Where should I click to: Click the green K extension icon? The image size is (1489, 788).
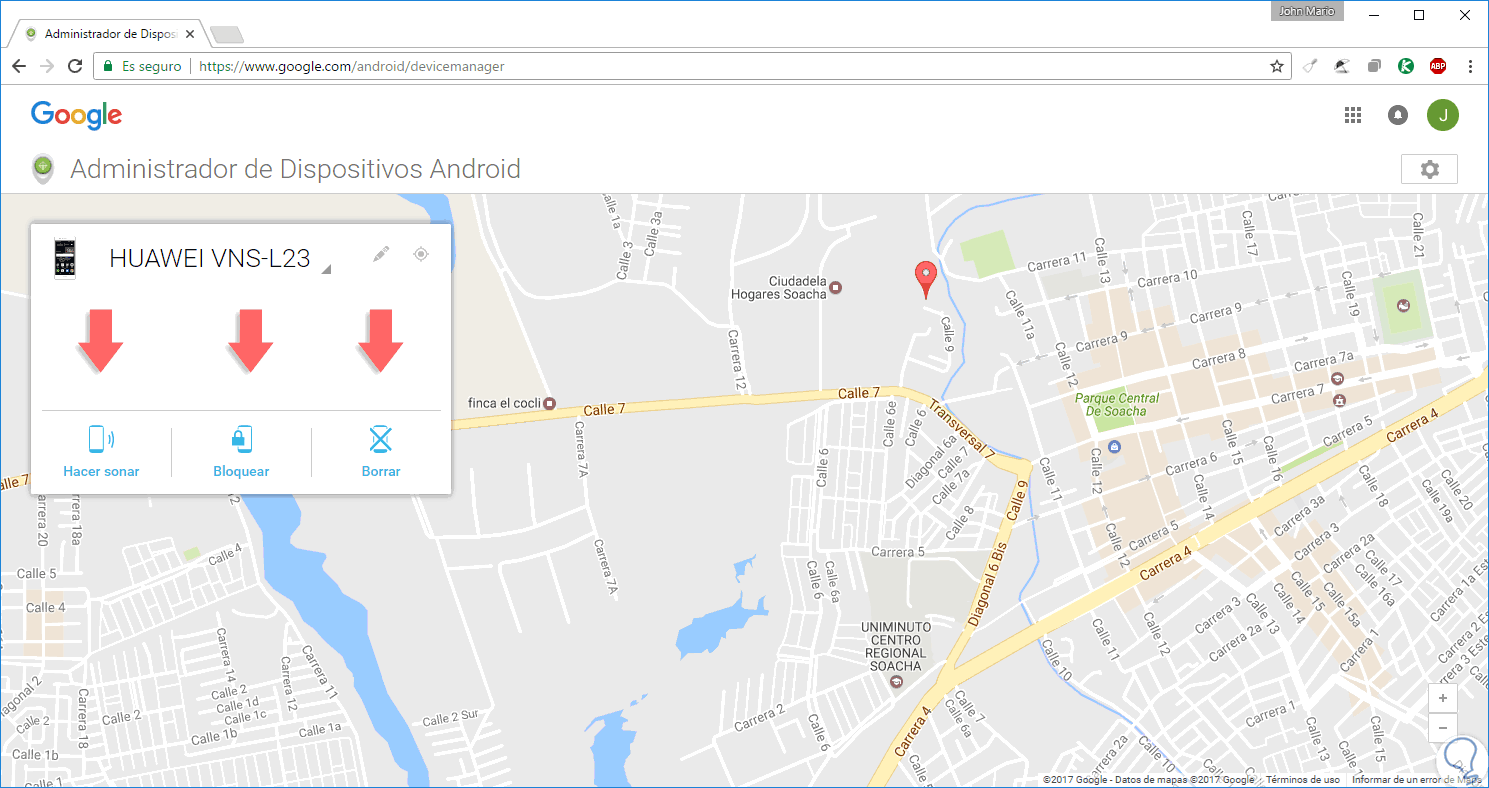click(1405, 66)
